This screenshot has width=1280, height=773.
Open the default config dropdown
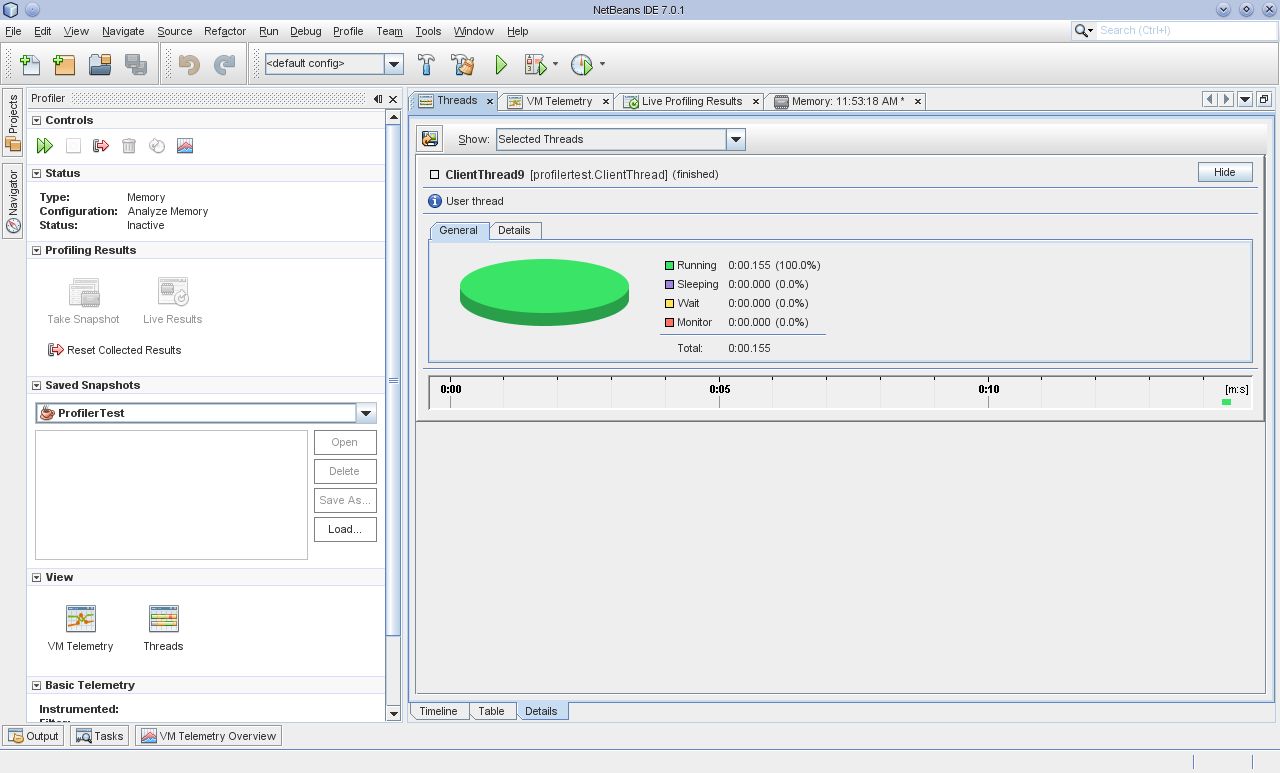394,64
